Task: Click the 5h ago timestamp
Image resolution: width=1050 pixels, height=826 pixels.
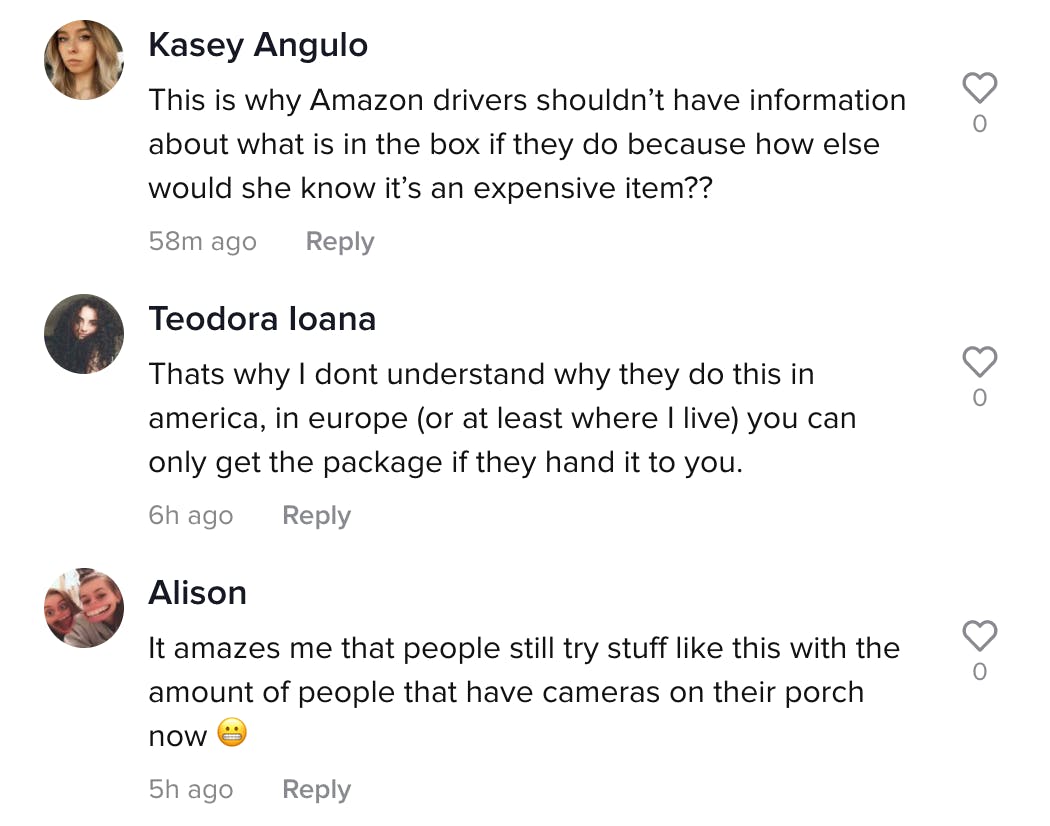Action: pyautogui.click(x=191, y=790)
